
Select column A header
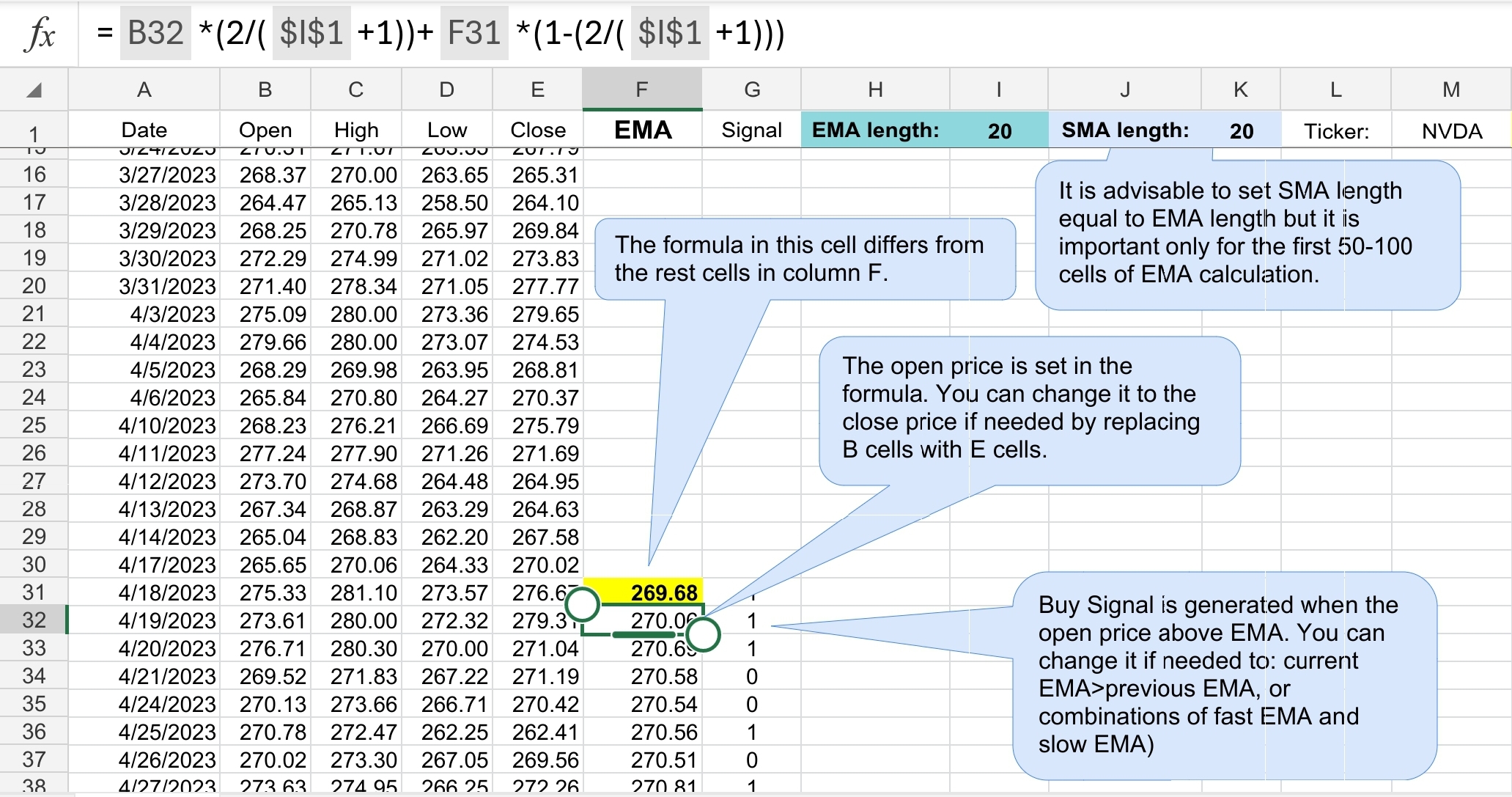144,89
